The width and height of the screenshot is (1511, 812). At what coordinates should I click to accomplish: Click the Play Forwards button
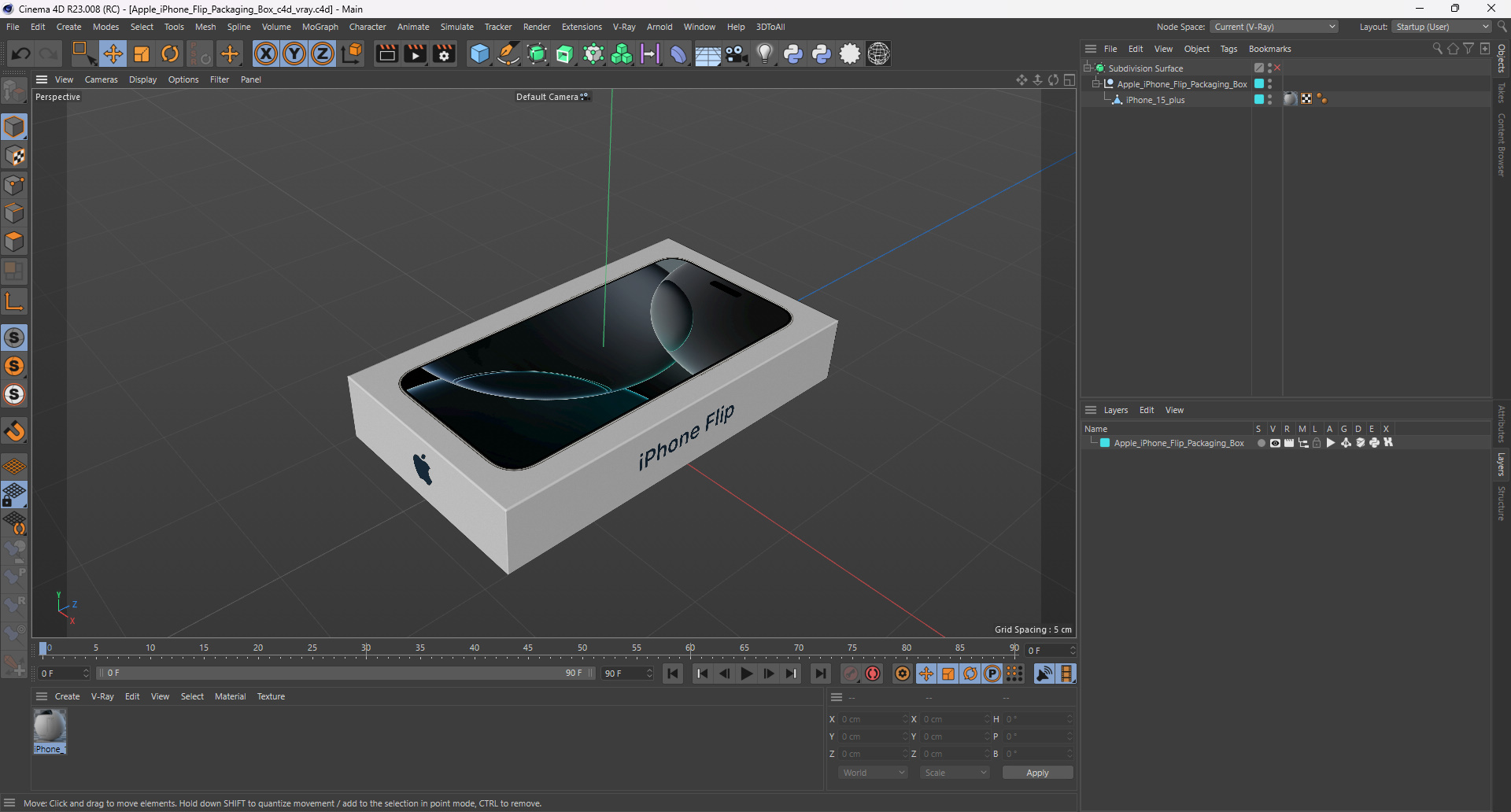click(x=747, y=674)
